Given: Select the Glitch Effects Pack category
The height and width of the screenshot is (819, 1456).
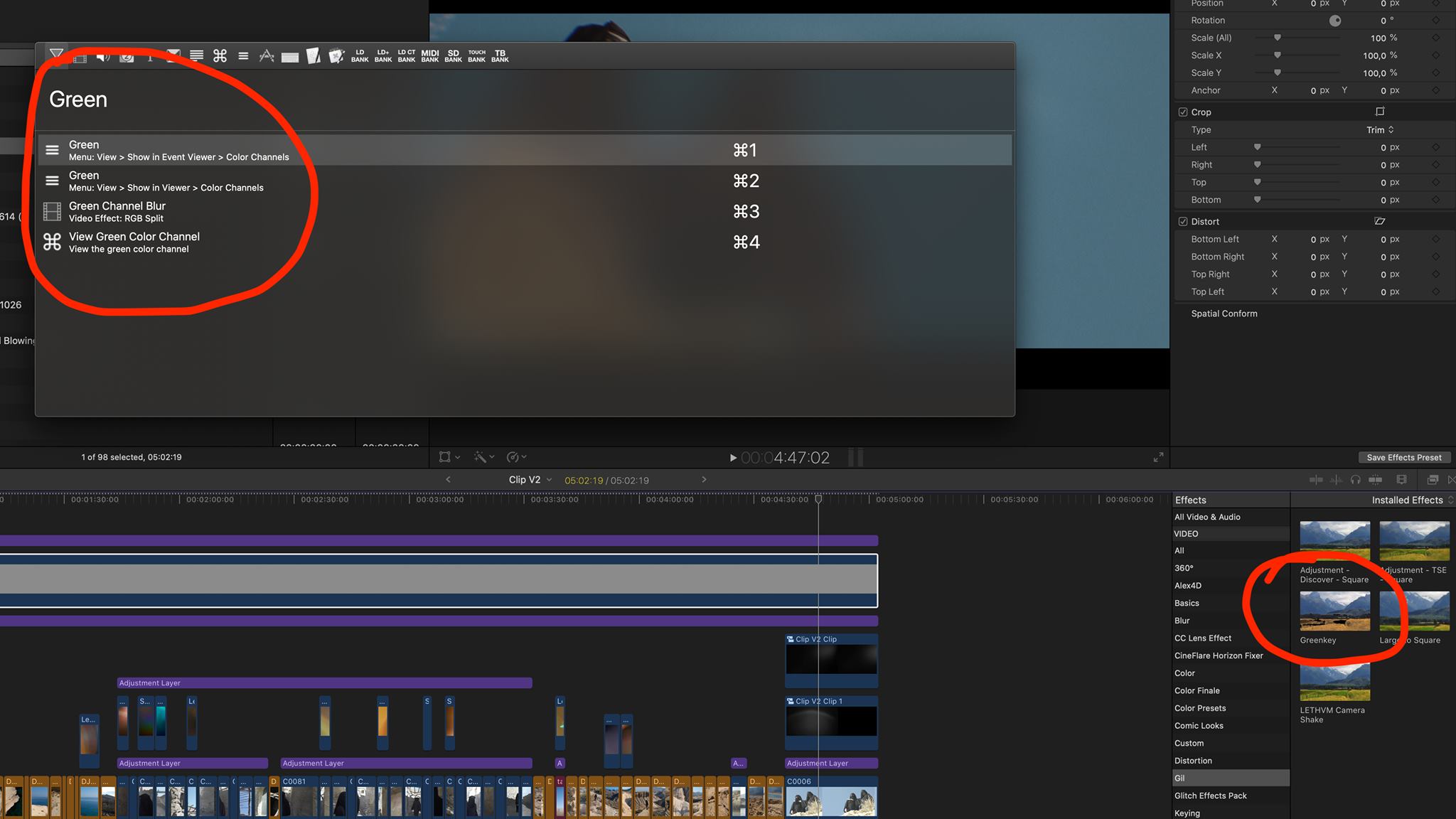Looking at the screenshot, I should [x=1210, y=796].
